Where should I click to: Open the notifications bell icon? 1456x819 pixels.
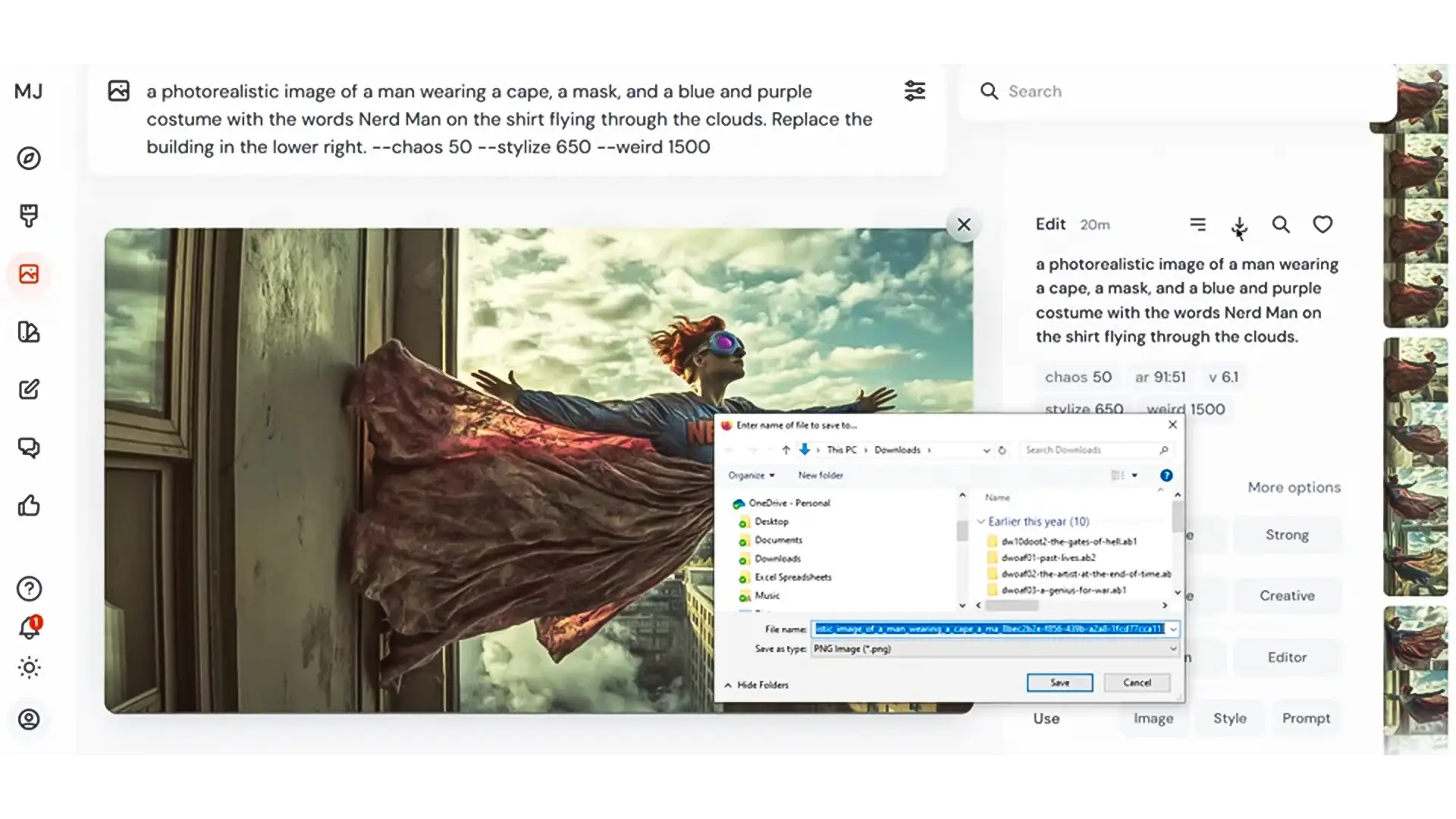(29, 628)
